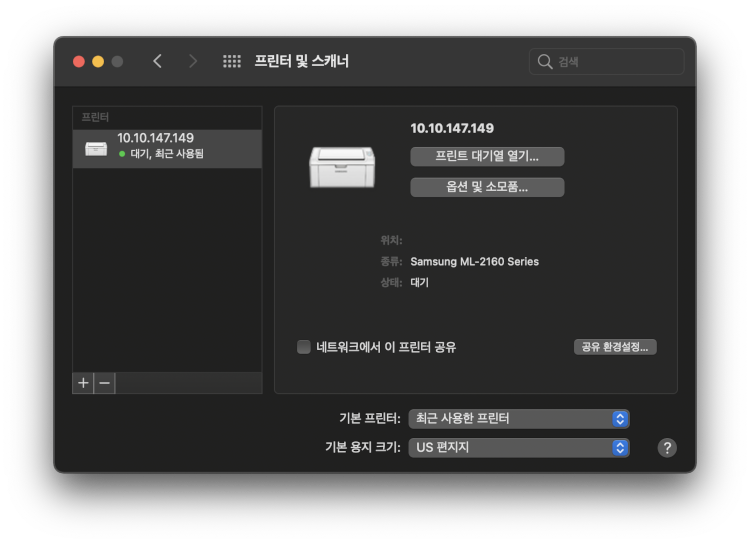Open 옵션 및 소모품 button

487,187
